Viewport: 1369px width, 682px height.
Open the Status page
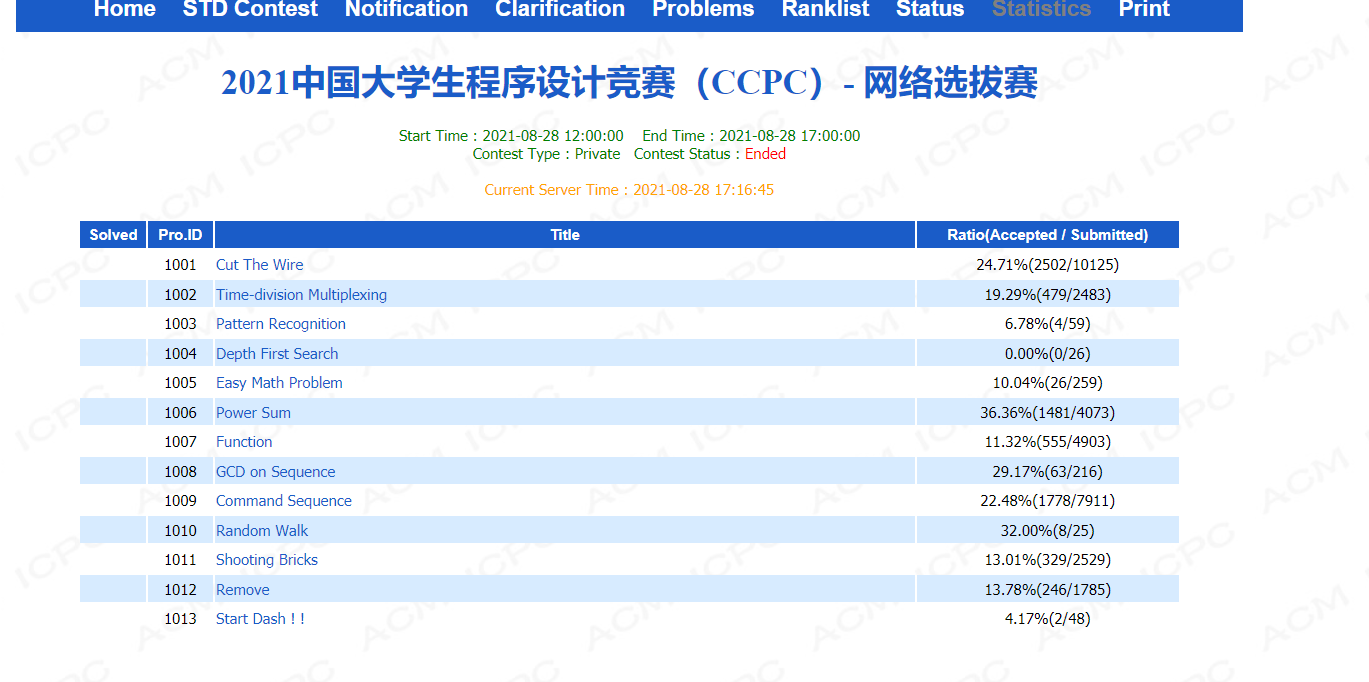click(x=929, y=10)
